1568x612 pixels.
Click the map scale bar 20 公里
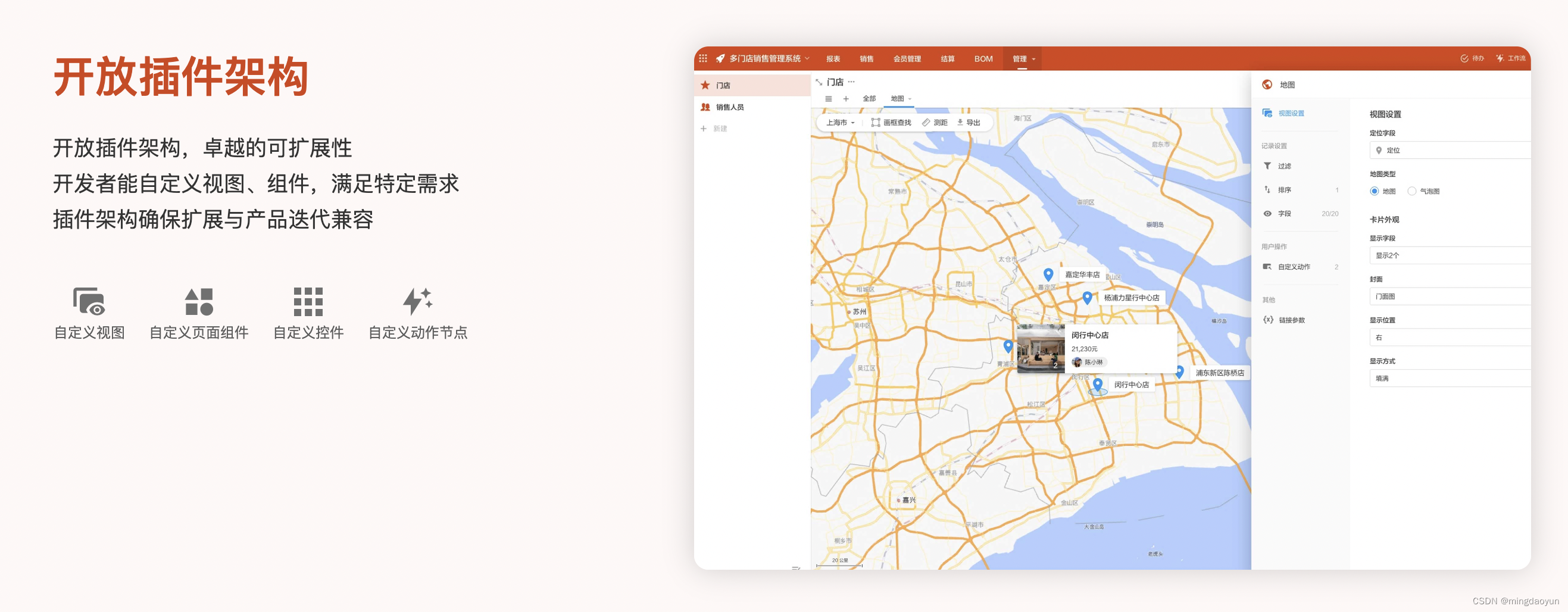(x=839, y=562)
